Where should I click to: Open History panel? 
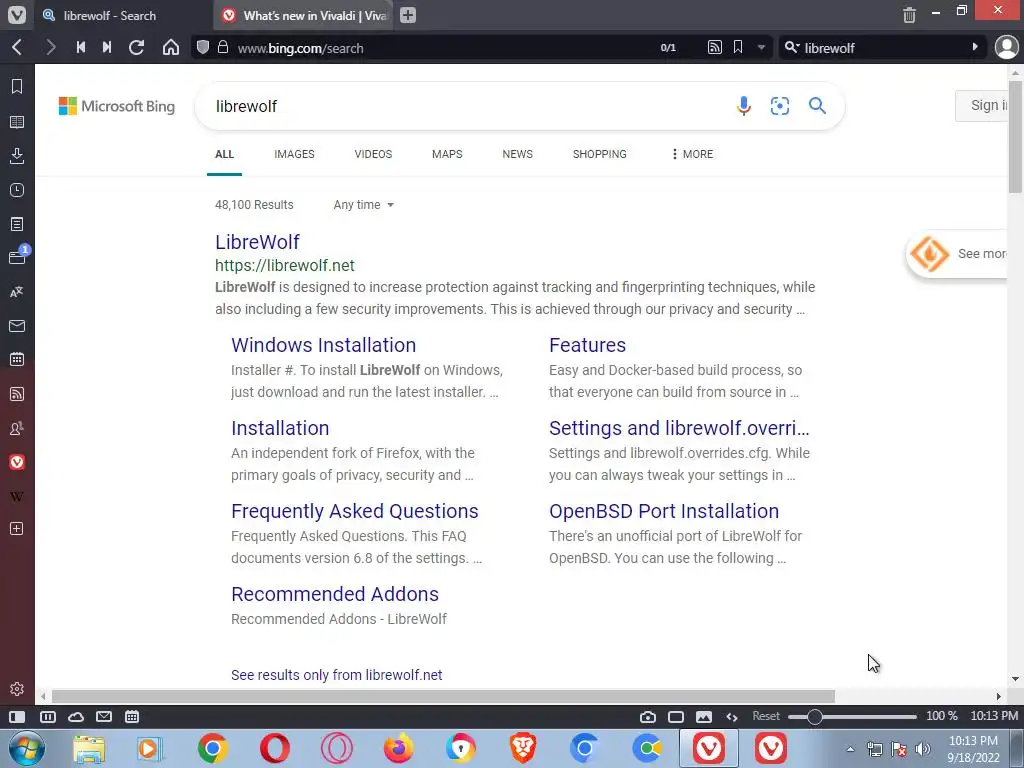(x=17, y=190)
